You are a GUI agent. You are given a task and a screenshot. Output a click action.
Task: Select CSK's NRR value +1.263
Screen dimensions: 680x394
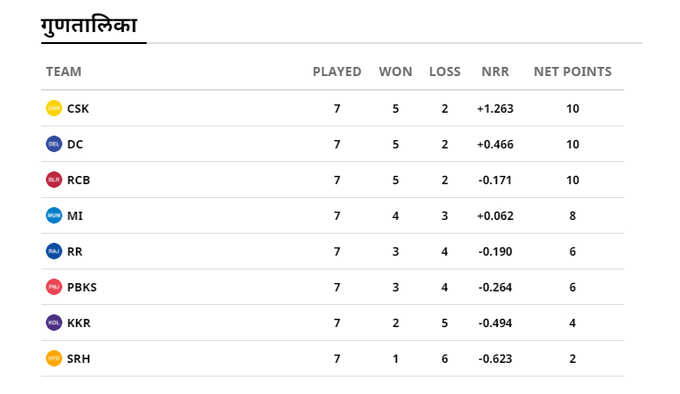click(x=495, y=108)
